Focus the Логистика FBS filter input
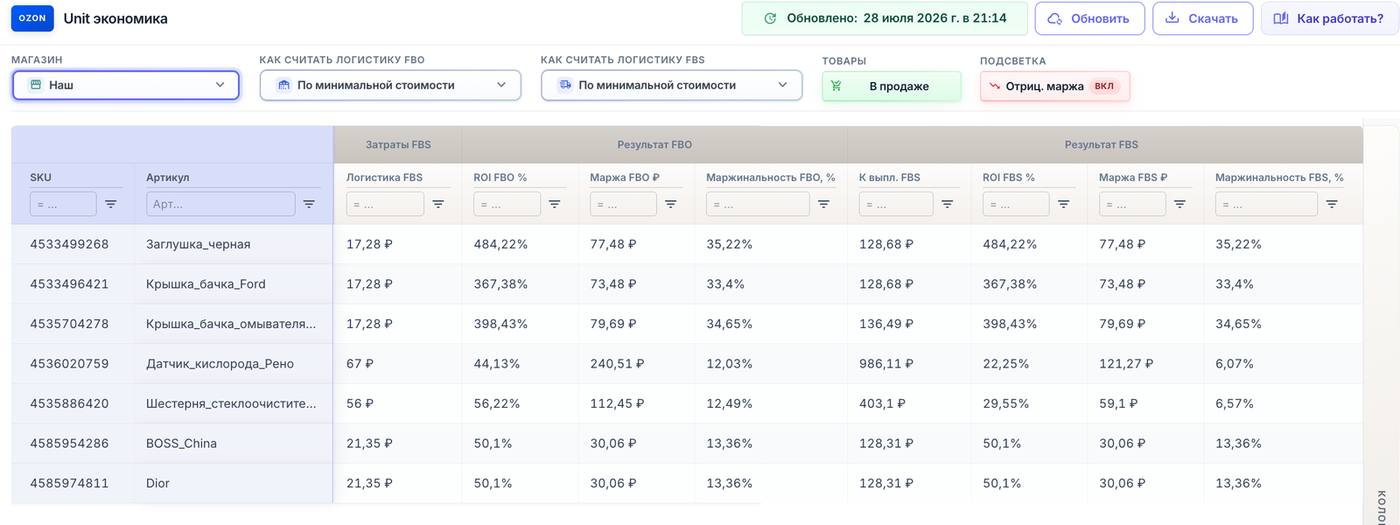 (x=385, y=204)
